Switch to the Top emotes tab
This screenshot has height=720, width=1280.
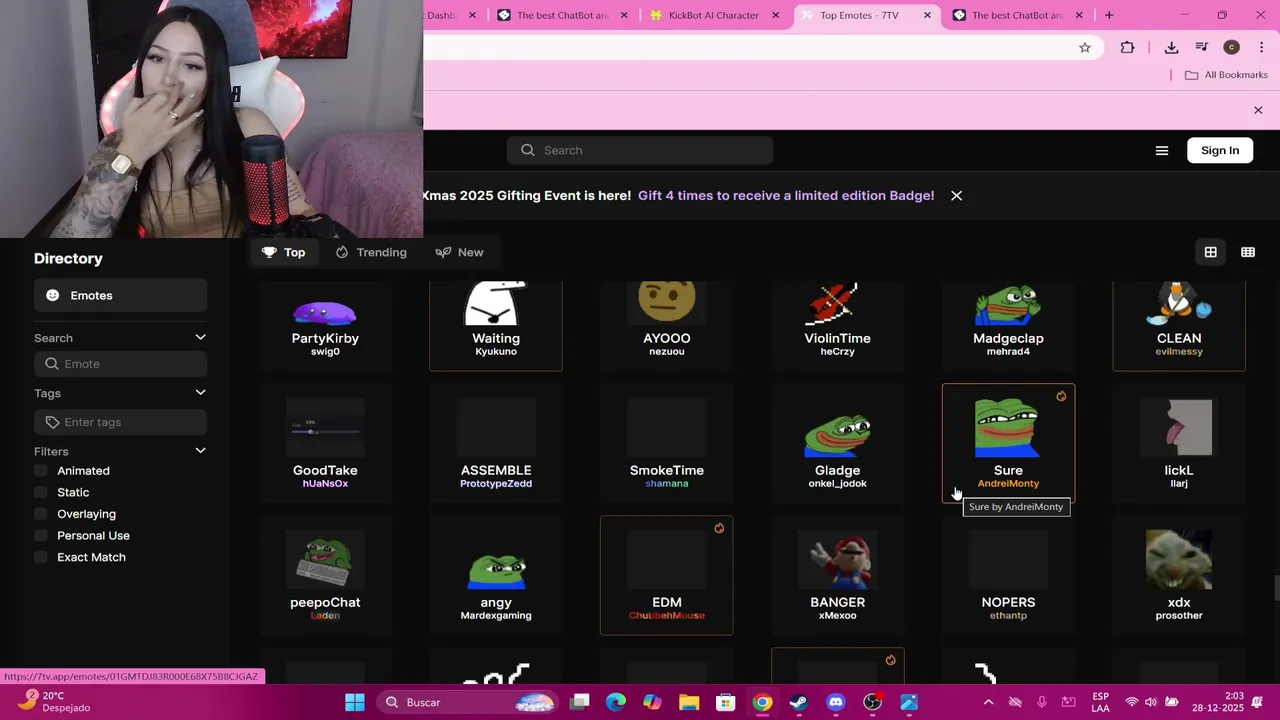(x=284, y=252)
